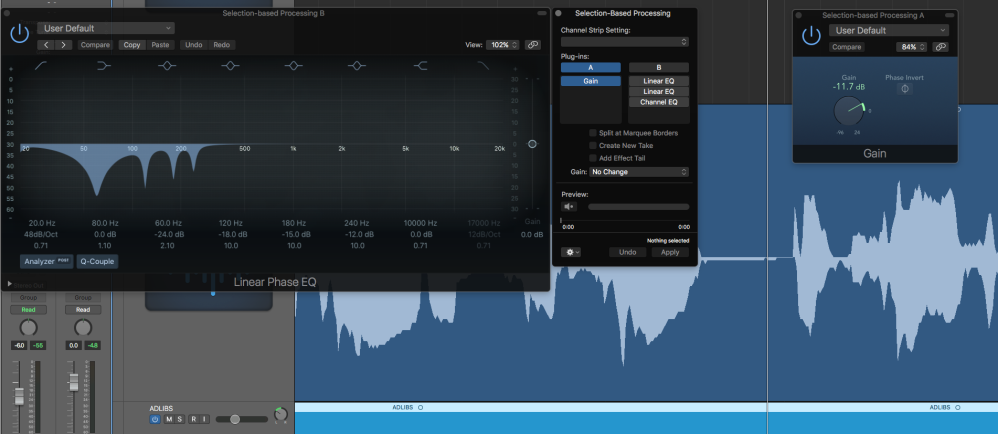The image size is (998, 434).
Task: Click the link icon in the Linear Phase EQ header
Action: pos(533,45)
